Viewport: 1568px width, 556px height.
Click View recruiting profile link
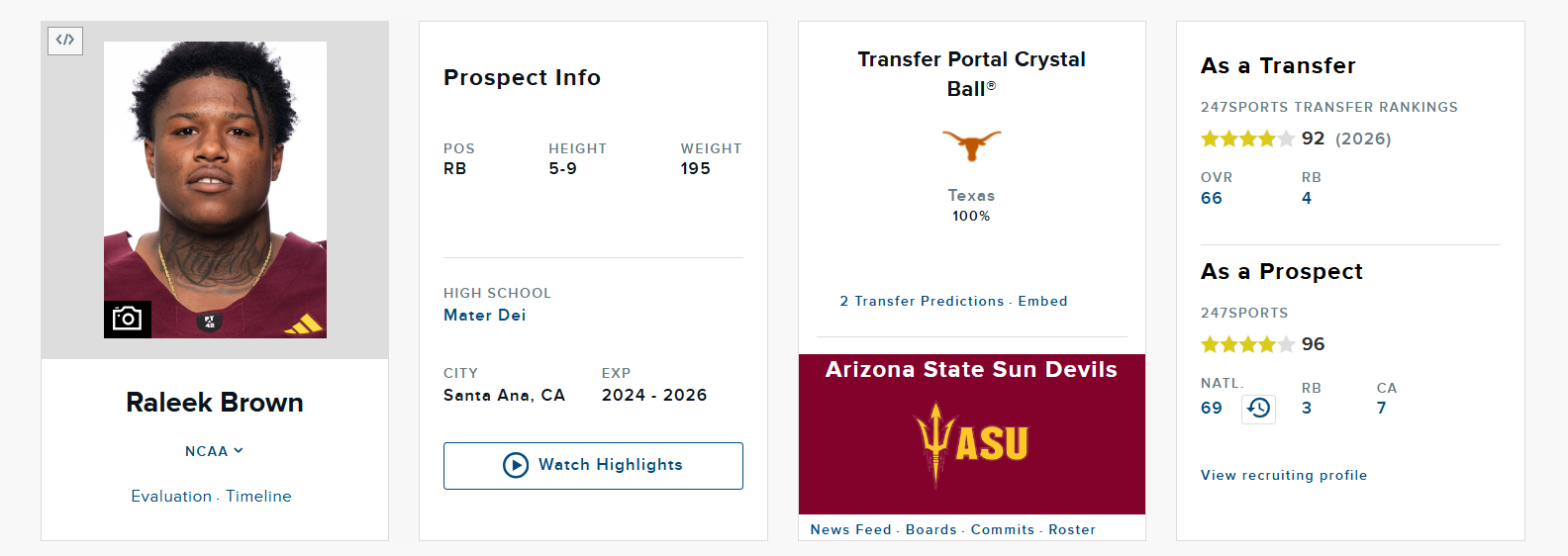(1283, 476)
